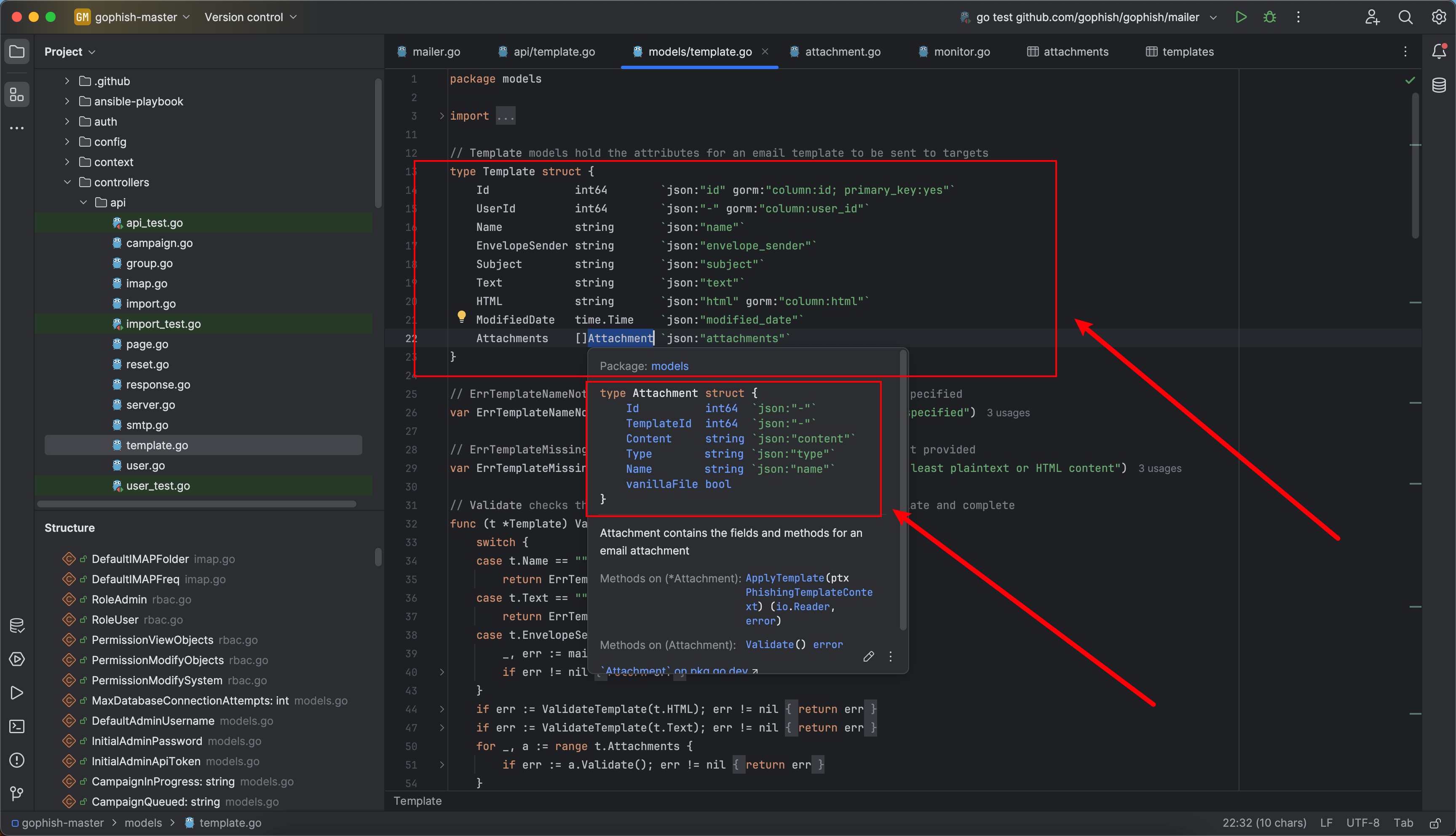The height and width of the screenshot is (836, 1456).
Task: Open documentation popup more options
Action: tap(890, 656)
